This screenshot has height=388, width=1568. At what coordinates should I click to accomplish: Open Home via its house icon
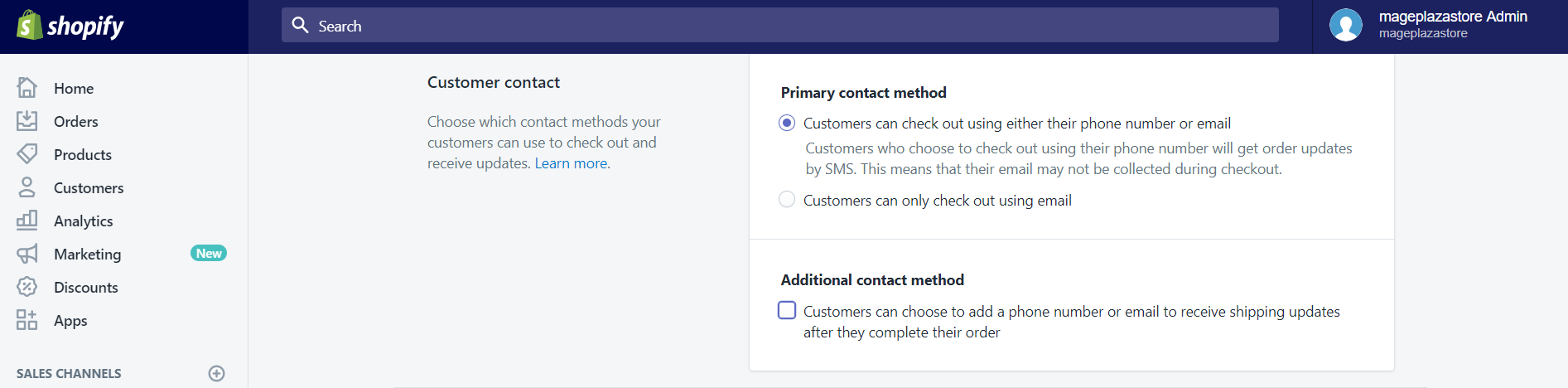click(27, 88)
